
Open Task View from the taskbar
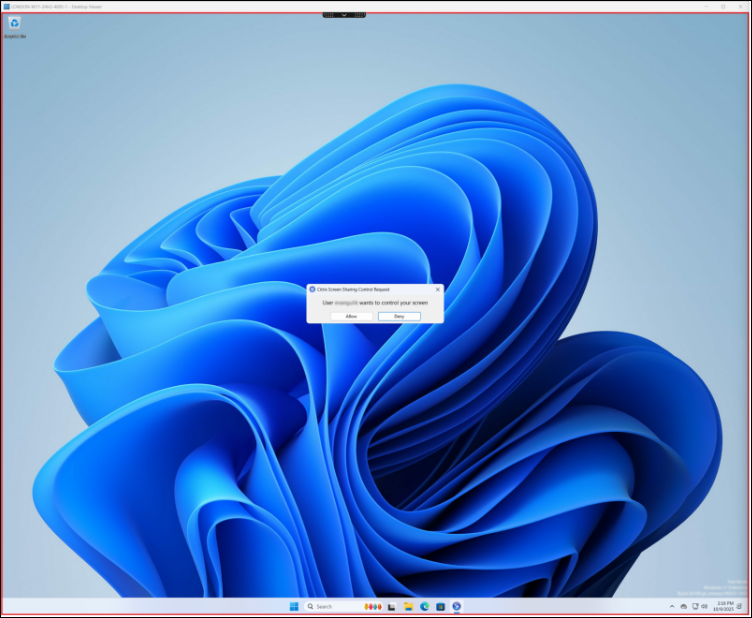(x=391, y=606)
